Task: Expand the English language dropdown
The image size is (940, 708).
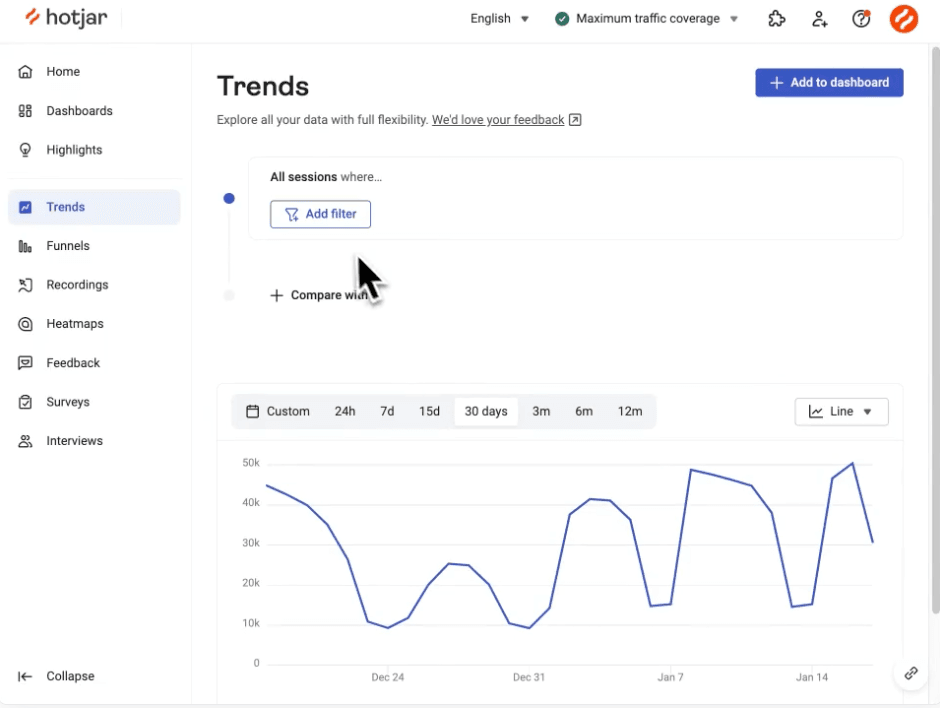Action: [500, 19]
